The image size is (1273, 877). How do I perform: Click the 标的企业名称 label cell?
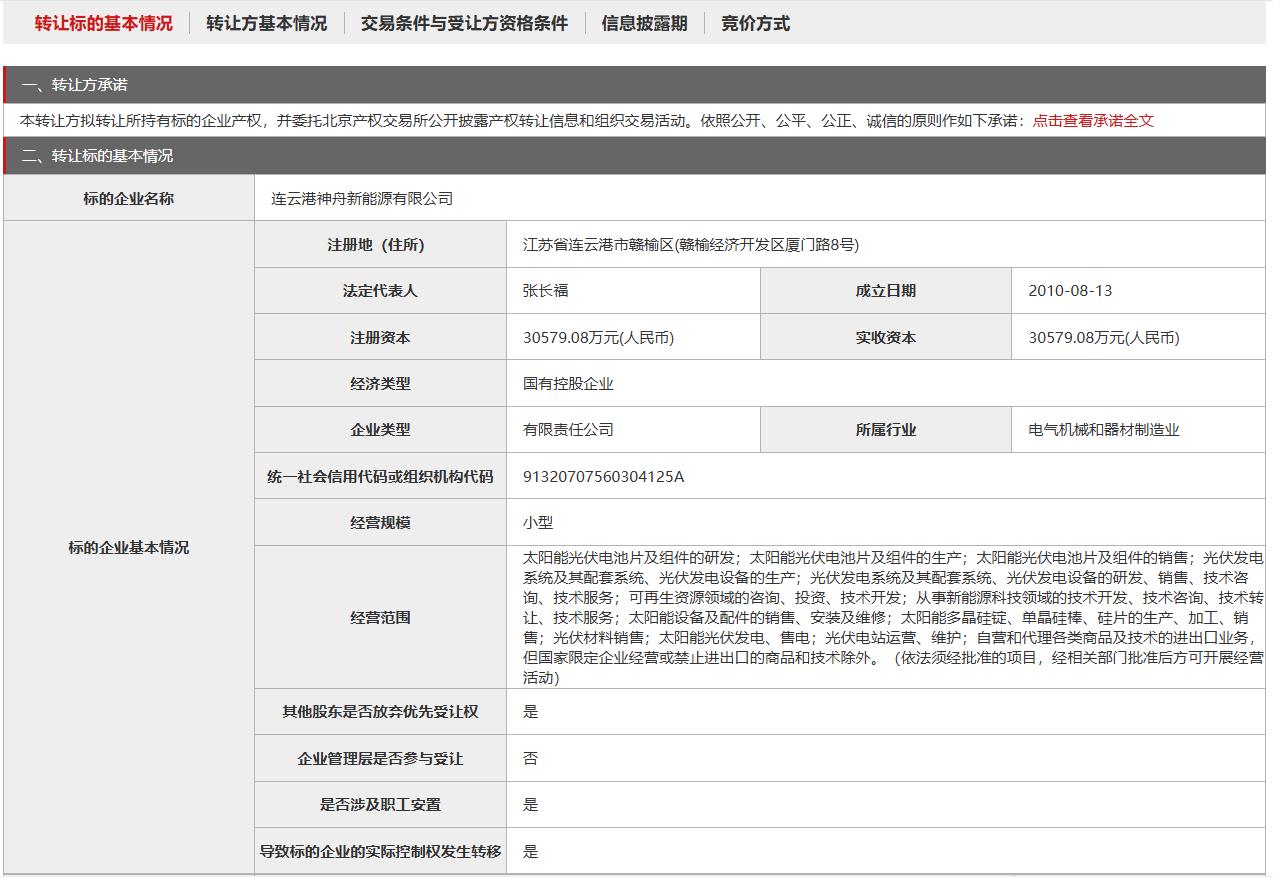pos(128,198)
